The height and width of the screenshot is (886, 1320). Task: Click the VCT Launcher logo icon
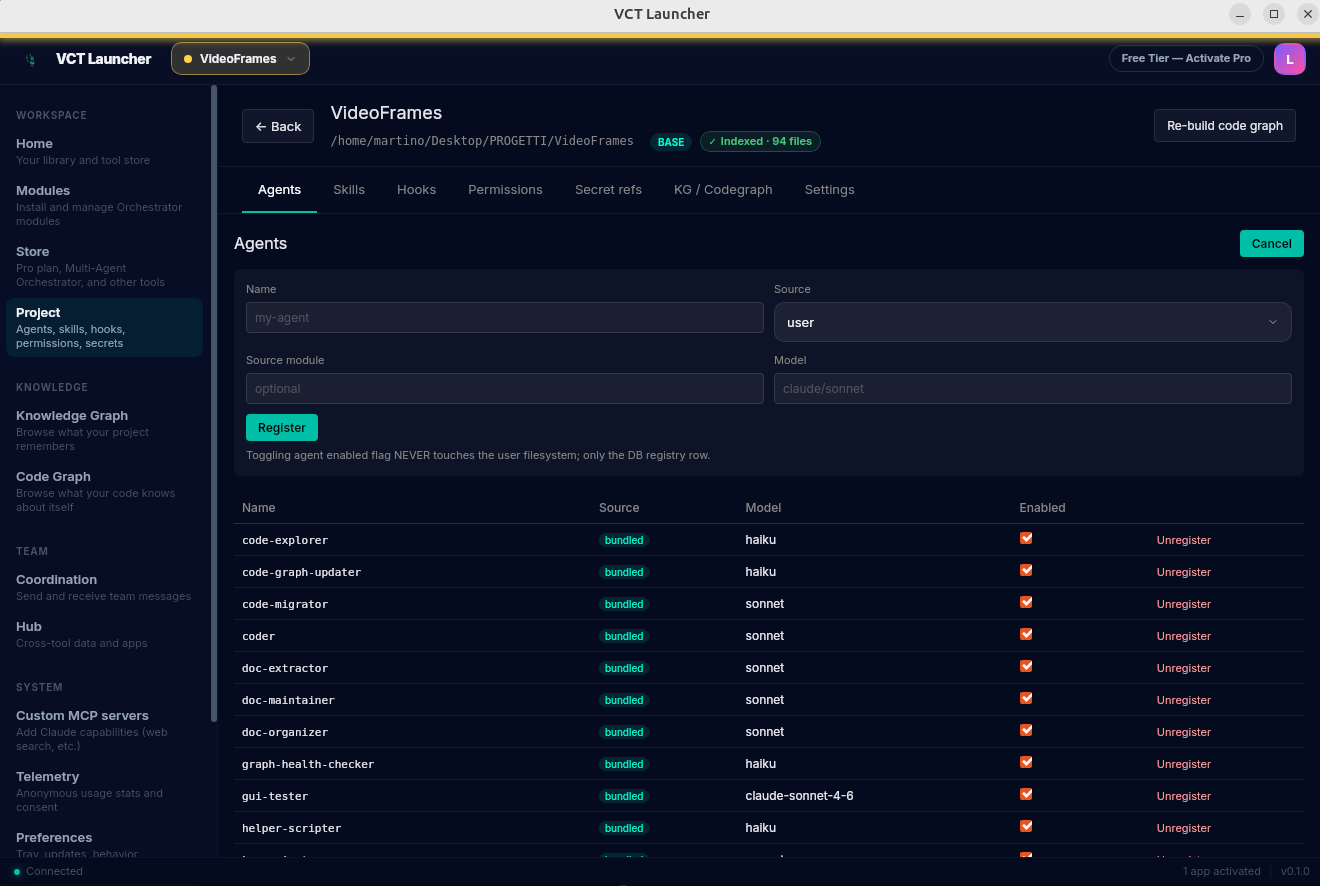pos(31,59)
